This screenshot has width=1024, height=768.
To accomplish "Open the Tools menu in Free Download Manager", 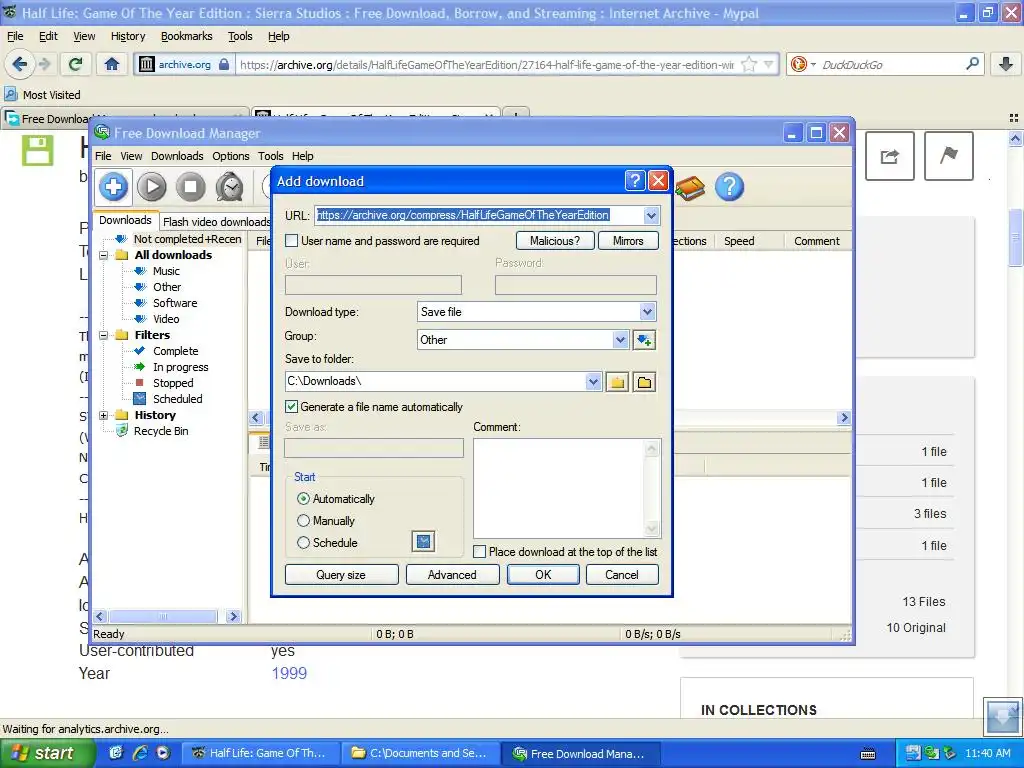I will (270, 156).
